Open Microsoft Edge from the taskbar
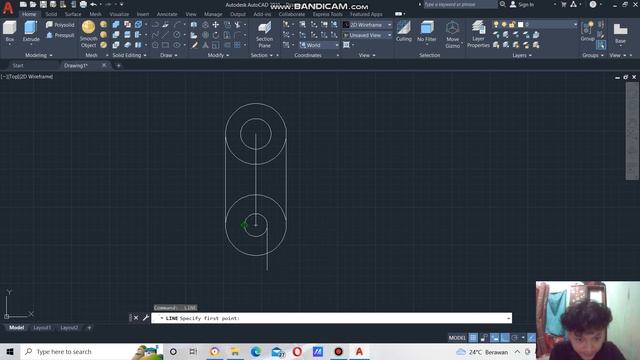Viewport: 640px width, 360px height. pos(256,351)
